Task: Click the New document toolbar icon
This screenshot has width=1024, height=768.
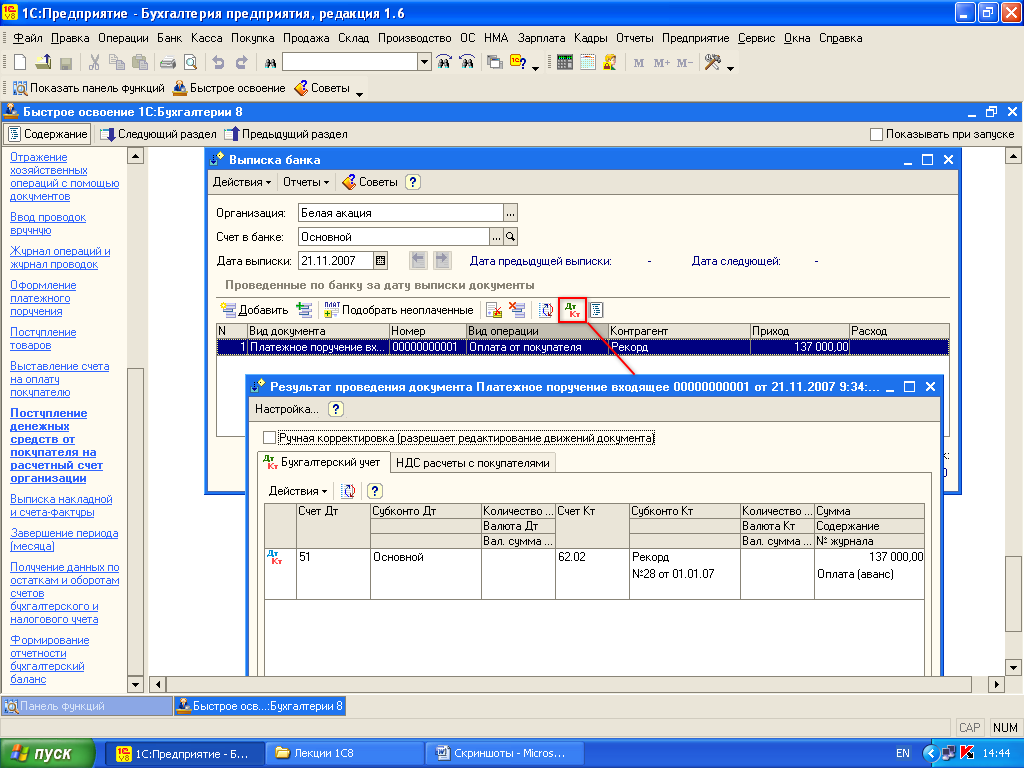Action: (20, 63)
